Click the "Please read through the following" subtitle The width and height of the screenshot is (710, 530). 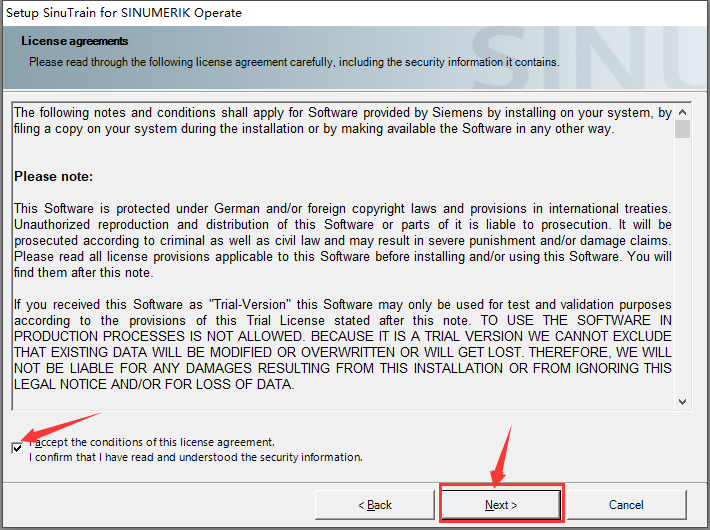(294, 62)
